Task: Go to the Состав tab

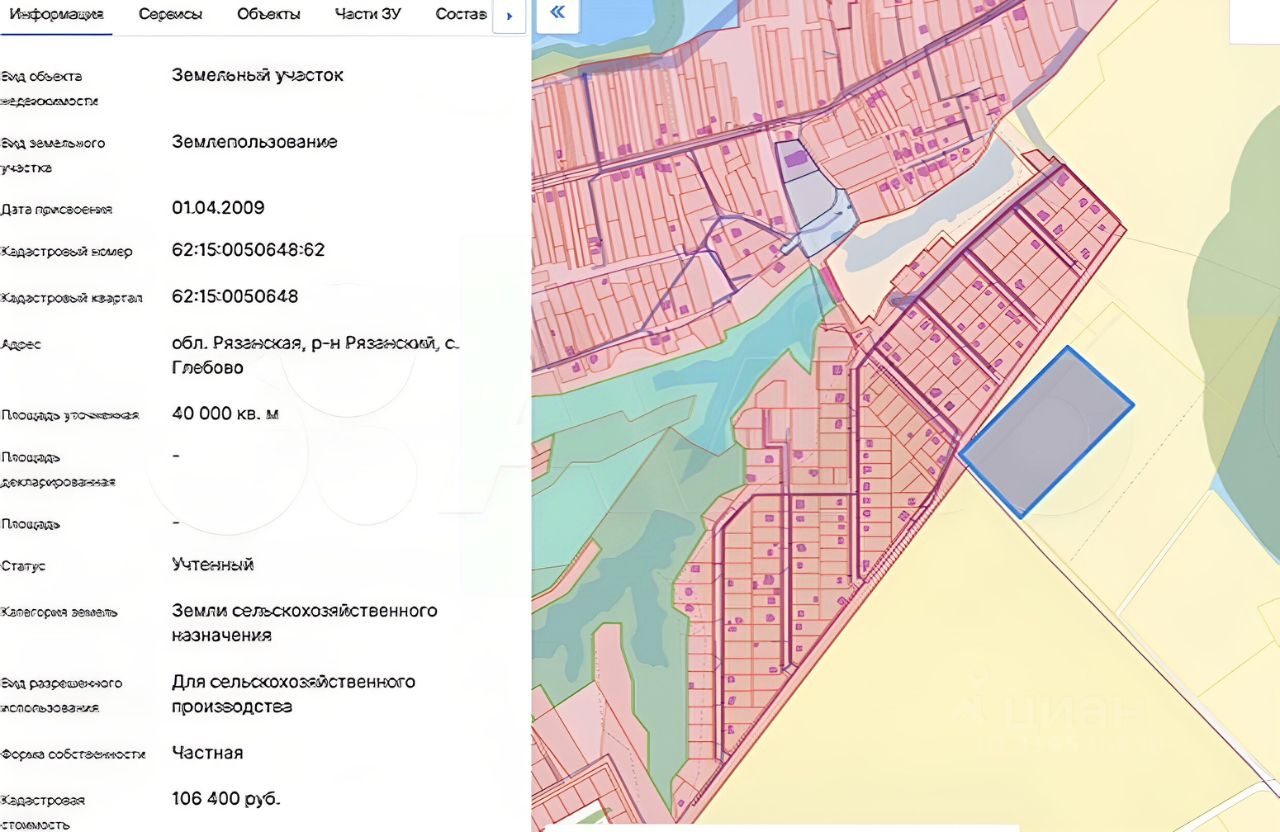Action: pos(461,15)
